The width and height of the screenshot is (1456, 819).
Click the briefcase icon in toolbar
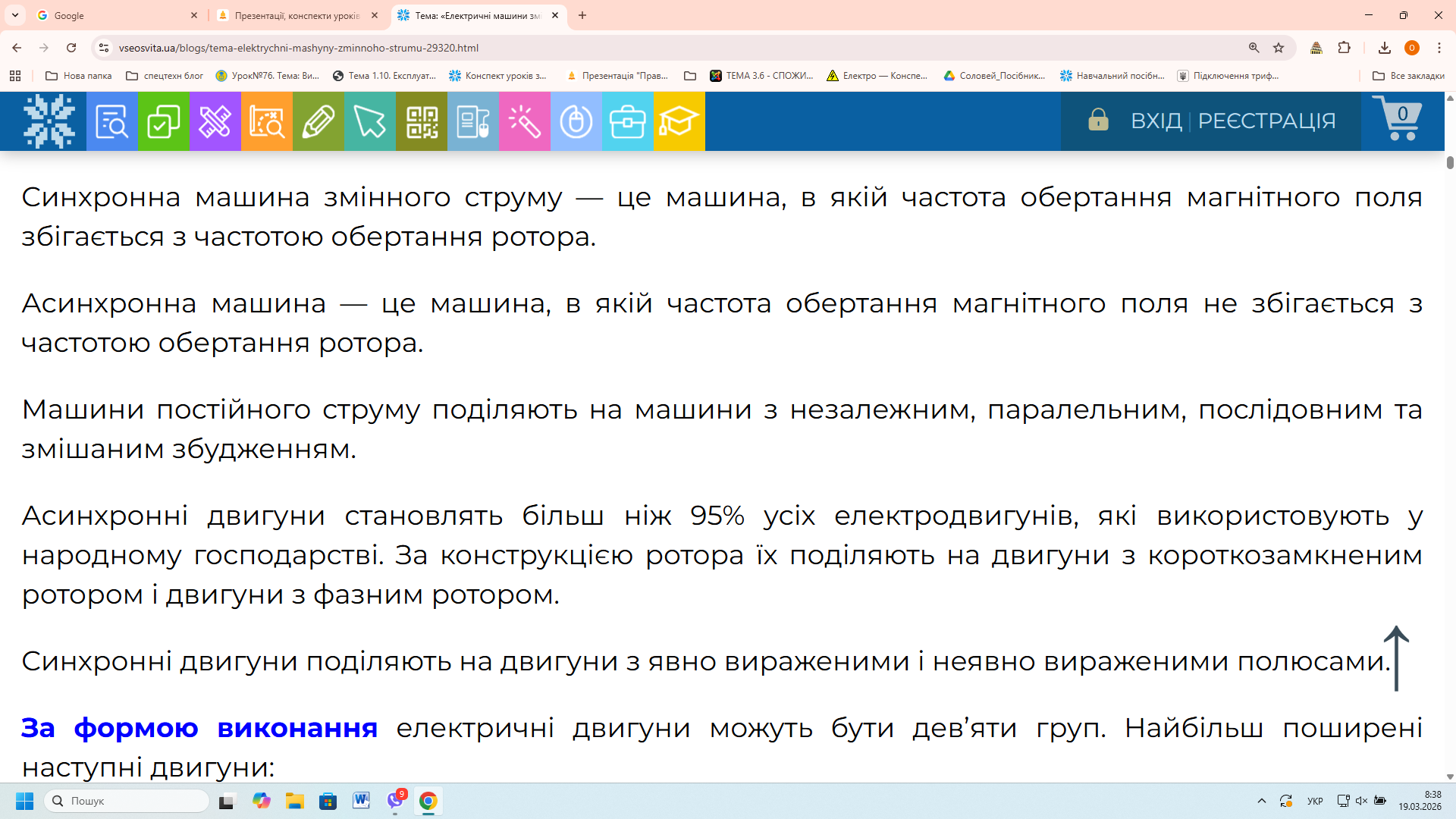627,121
